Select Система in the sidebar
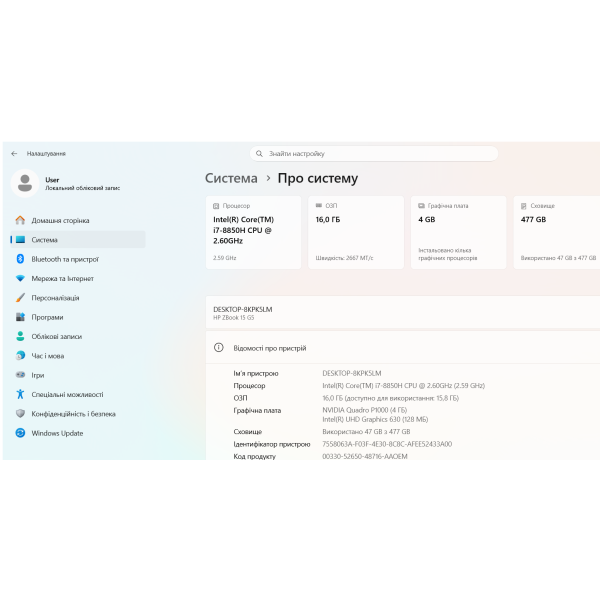600x600 pixels. (x=78, y=240)
